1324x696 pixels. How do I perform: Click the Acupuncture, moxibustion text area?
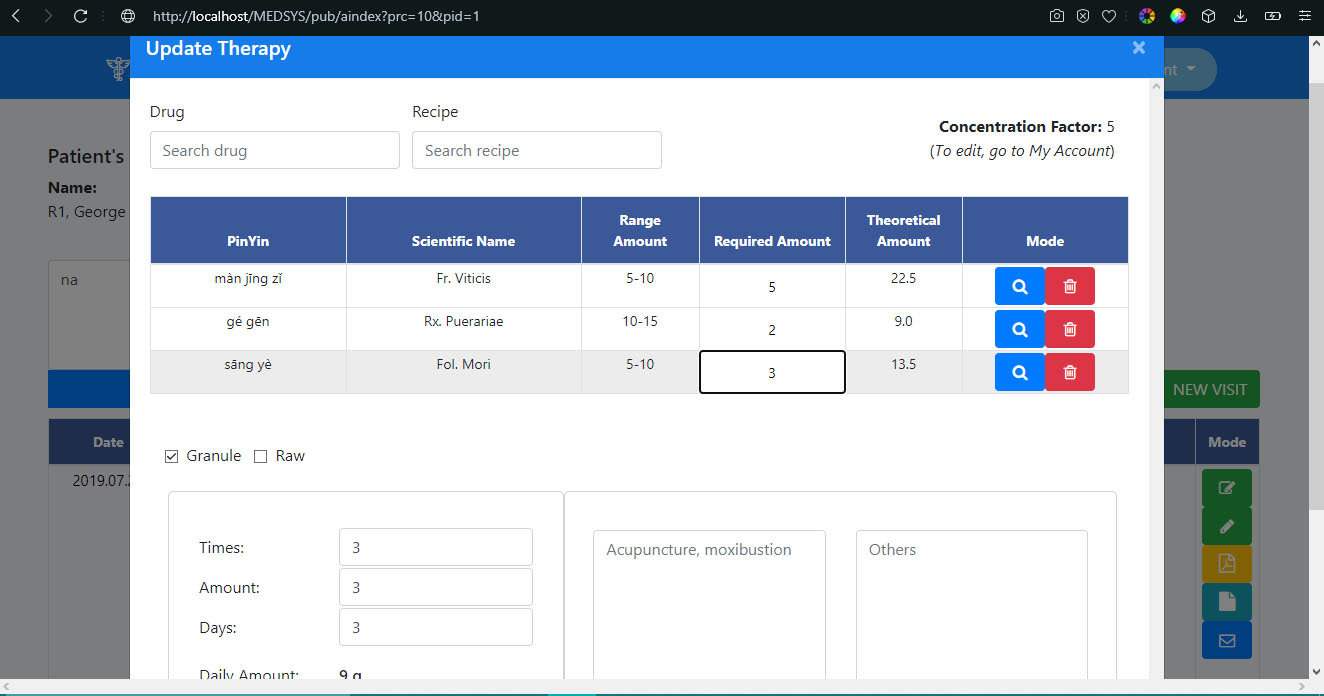click(x=708, y=600)
